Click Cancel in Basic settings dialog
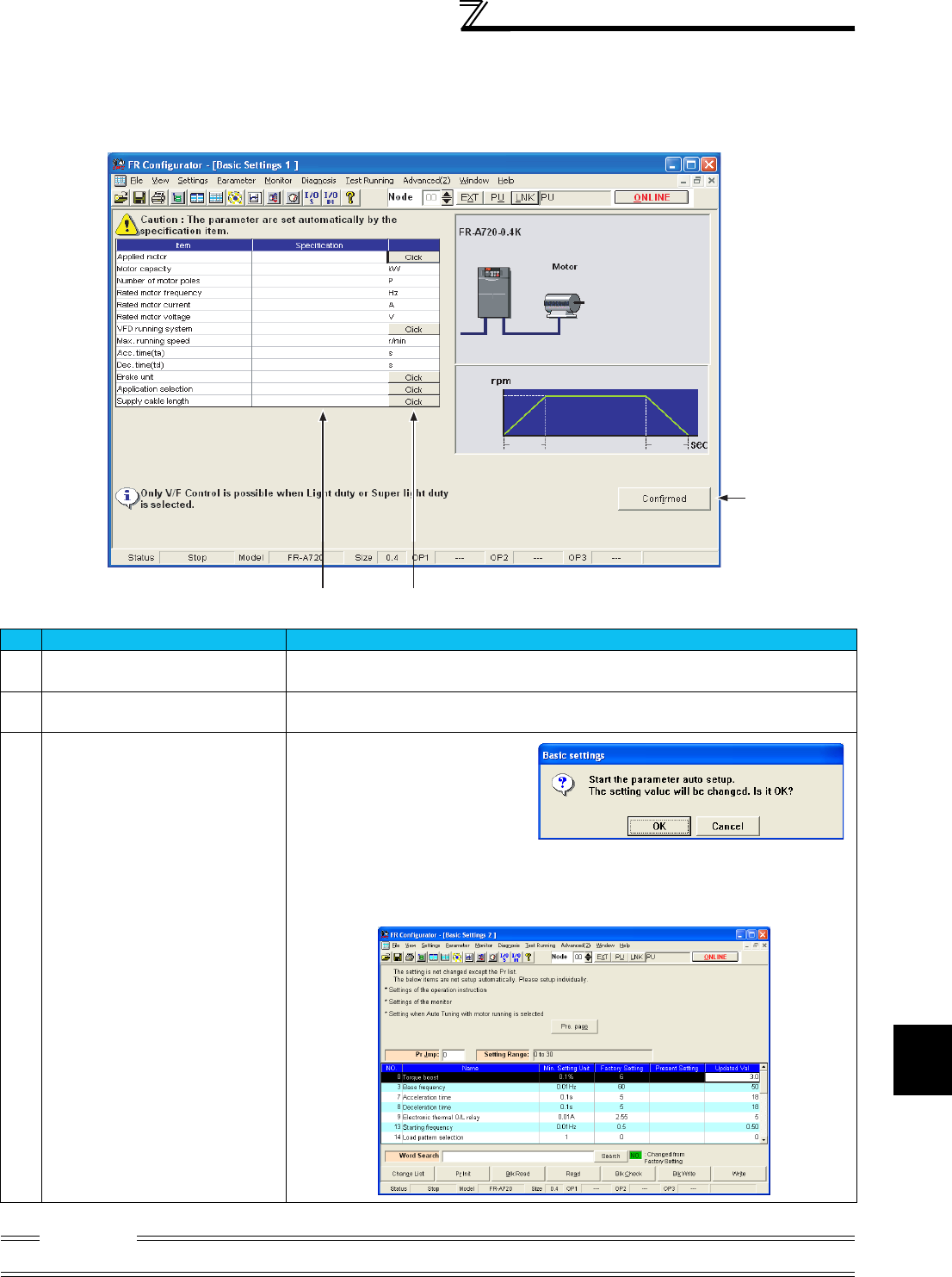 coord(727,826)
